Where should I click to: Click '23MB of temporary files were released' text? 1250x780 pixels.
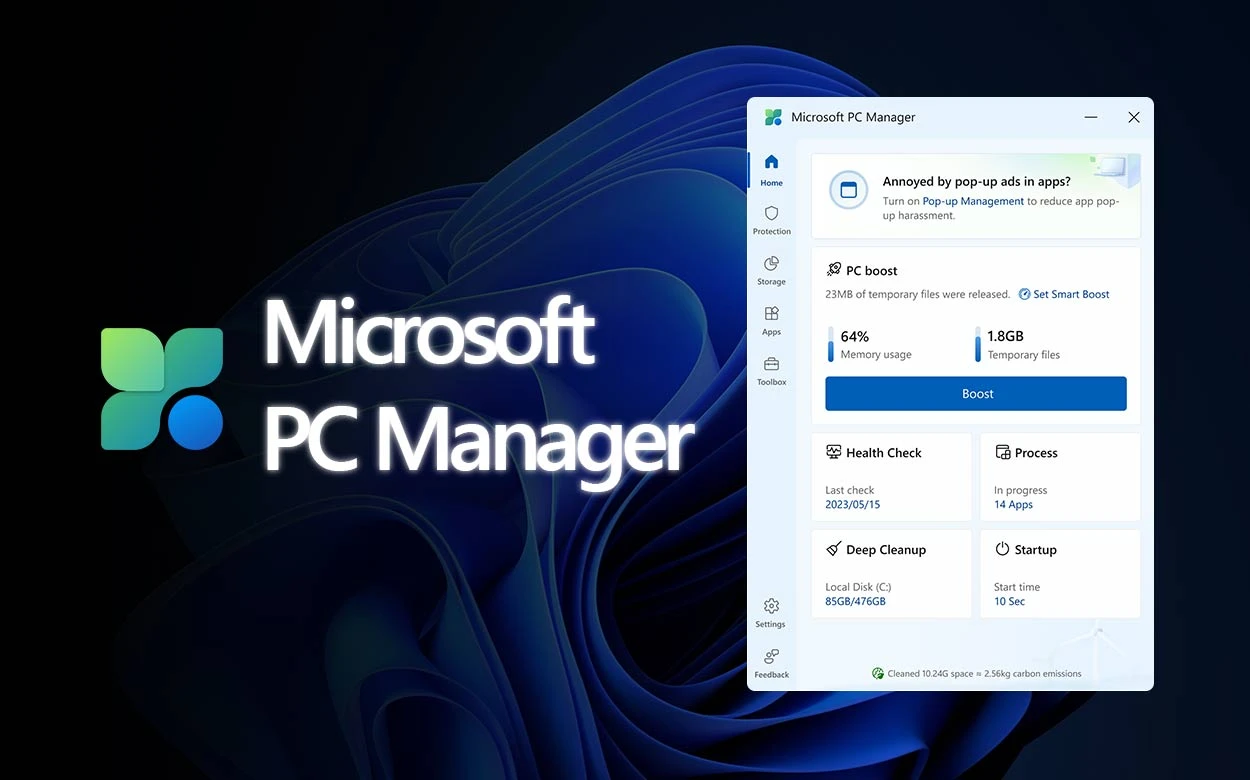point(917,294)
